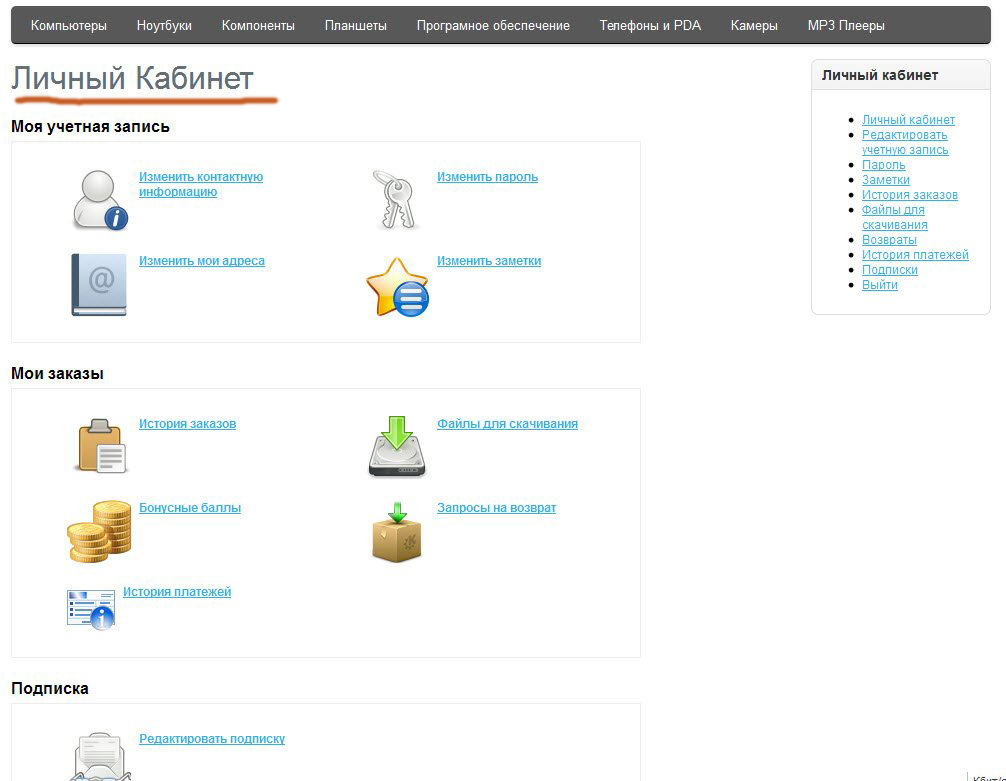Go to the Камеры category

click(754, 26)
